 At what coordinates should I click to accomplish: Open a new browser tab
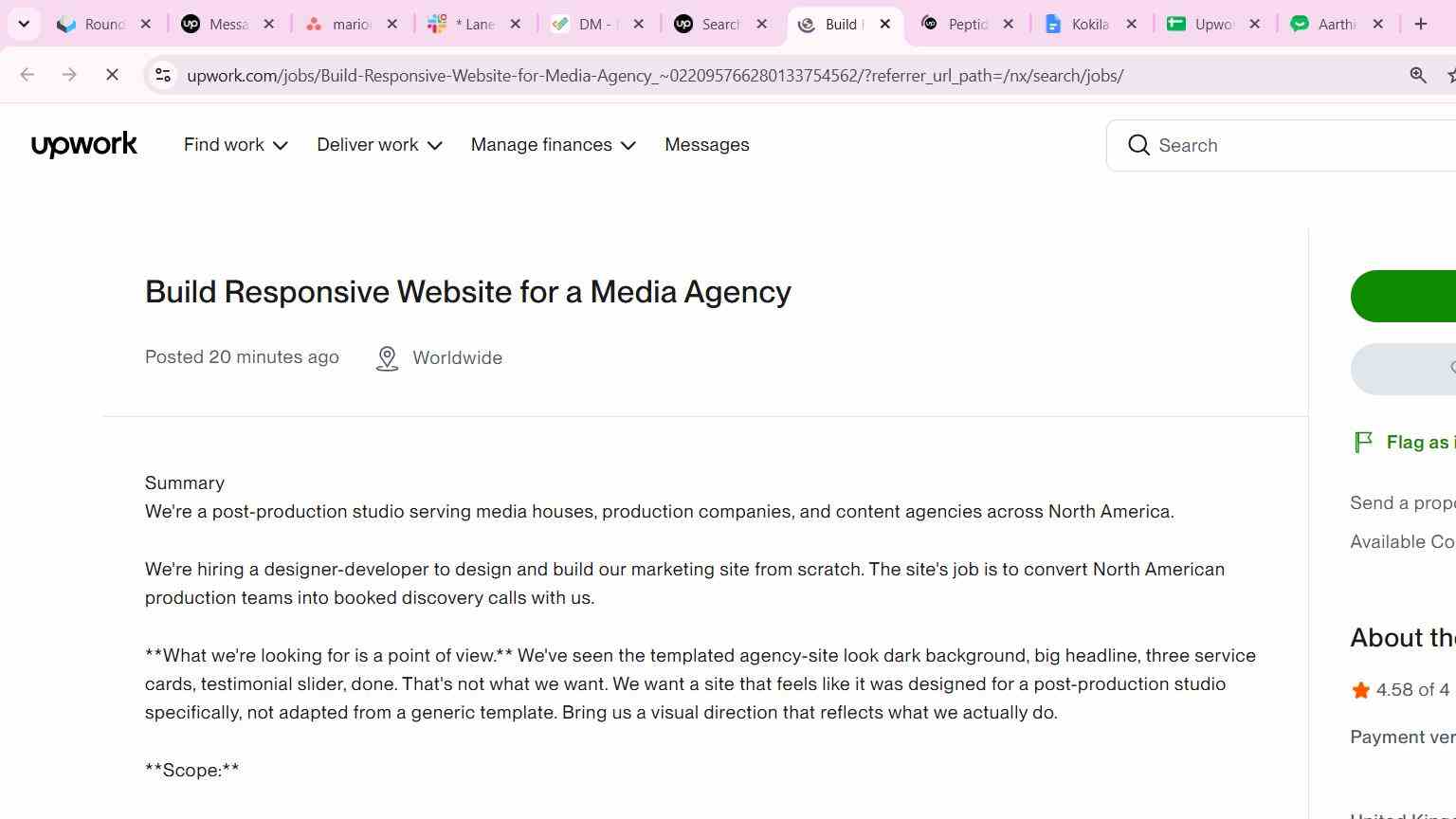tap(1421, 24)
